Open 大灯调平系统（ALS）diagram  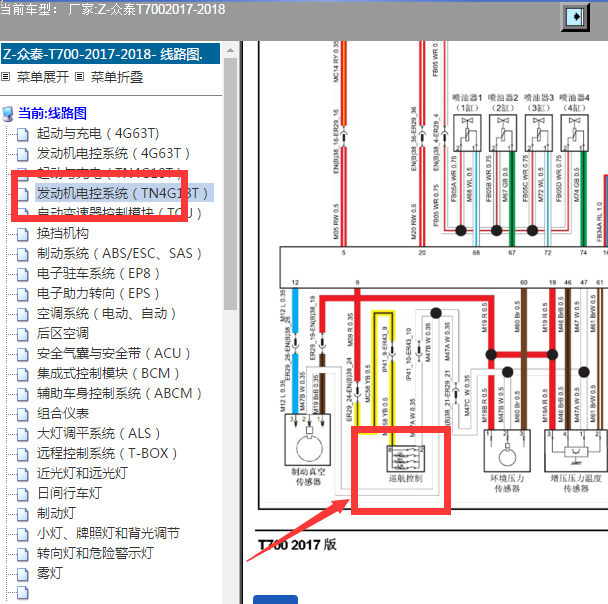click(98, 433)
